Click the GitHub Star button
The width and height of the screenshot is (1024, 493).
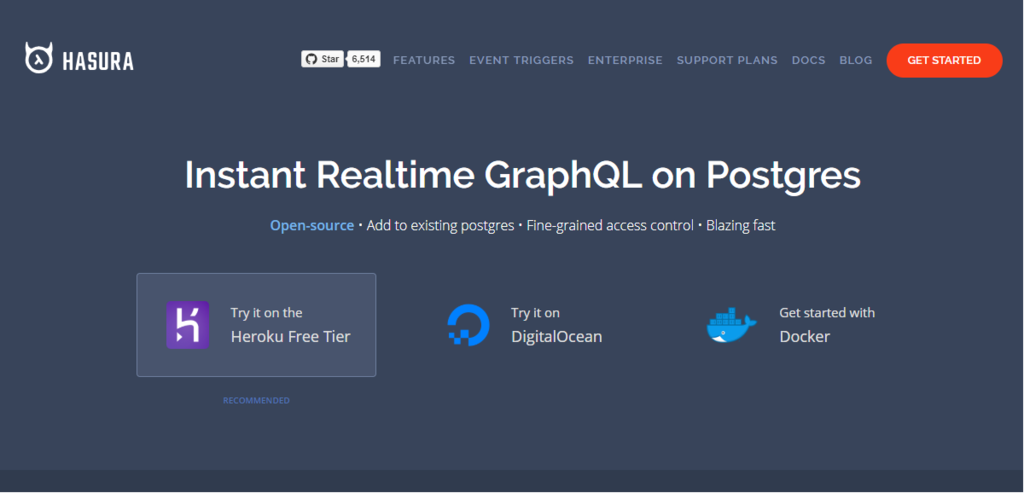click(323, 59)
